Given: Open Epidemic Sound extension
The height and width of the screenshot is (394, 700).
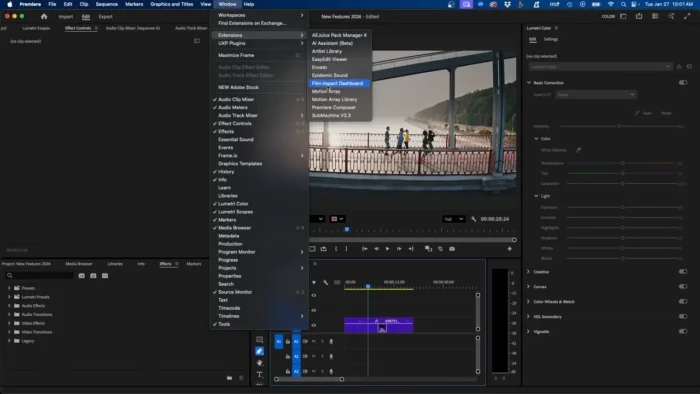Looking at the screenshot, I should (329, 75).
